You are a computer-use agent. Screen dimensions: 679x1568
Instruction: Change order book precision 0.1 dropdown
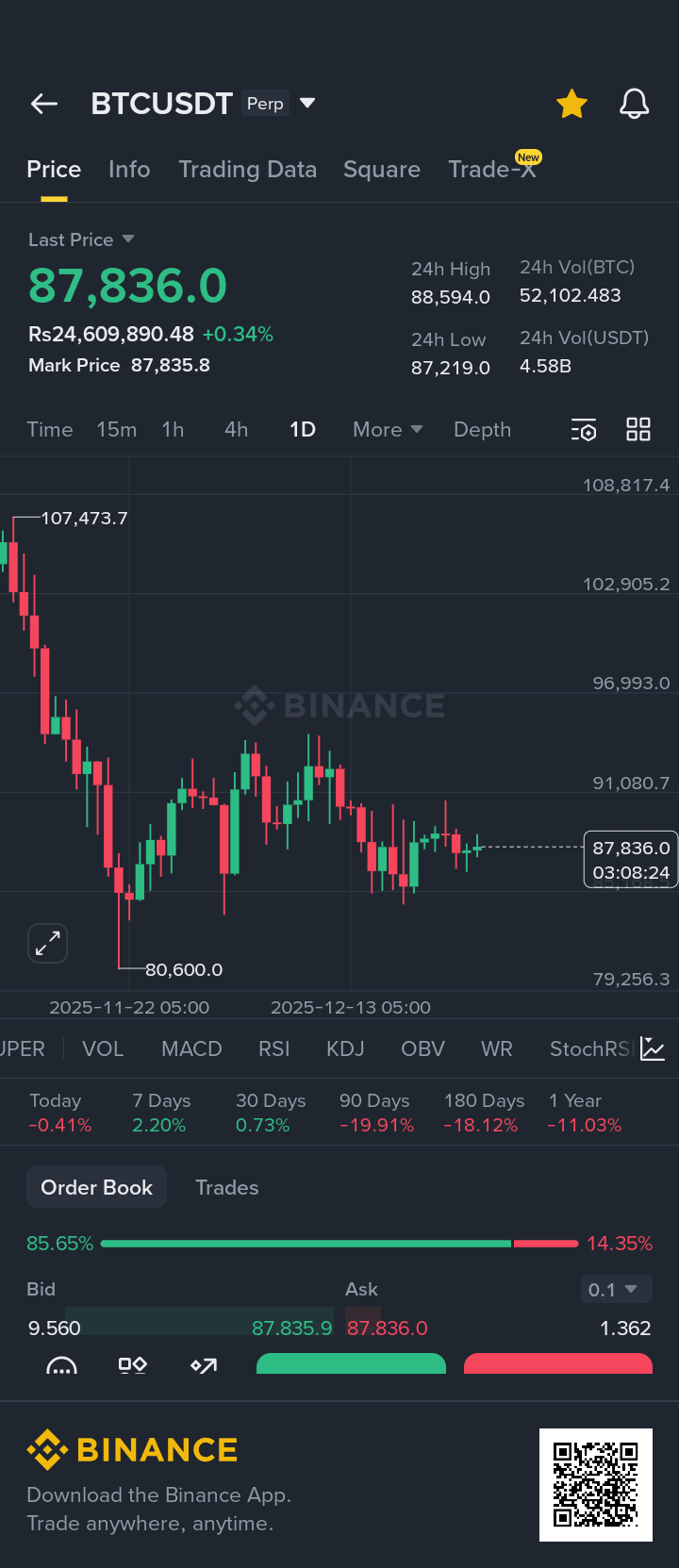613,1289
